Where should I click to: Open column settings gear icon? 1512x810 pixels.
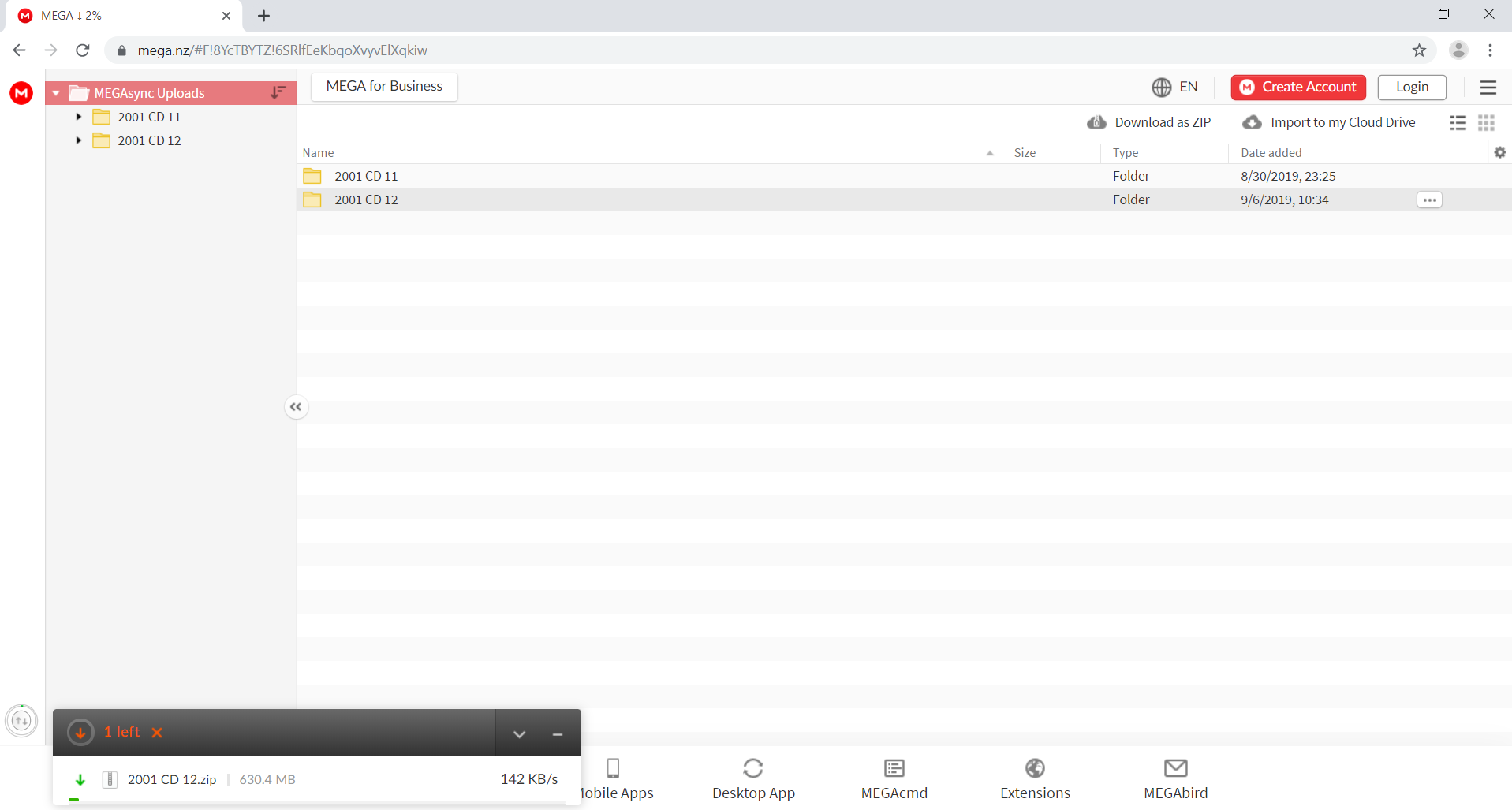tap(1499, 152)
